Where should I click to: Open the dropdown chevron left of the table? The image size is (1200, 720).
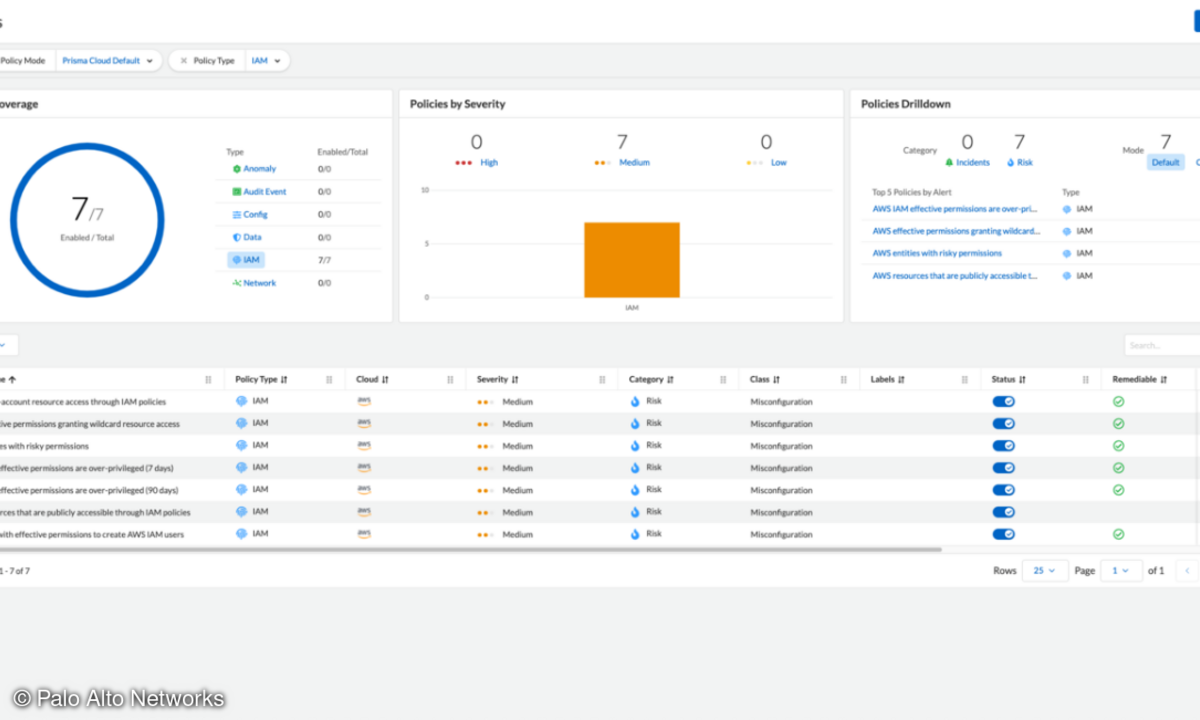pos(5,346)
